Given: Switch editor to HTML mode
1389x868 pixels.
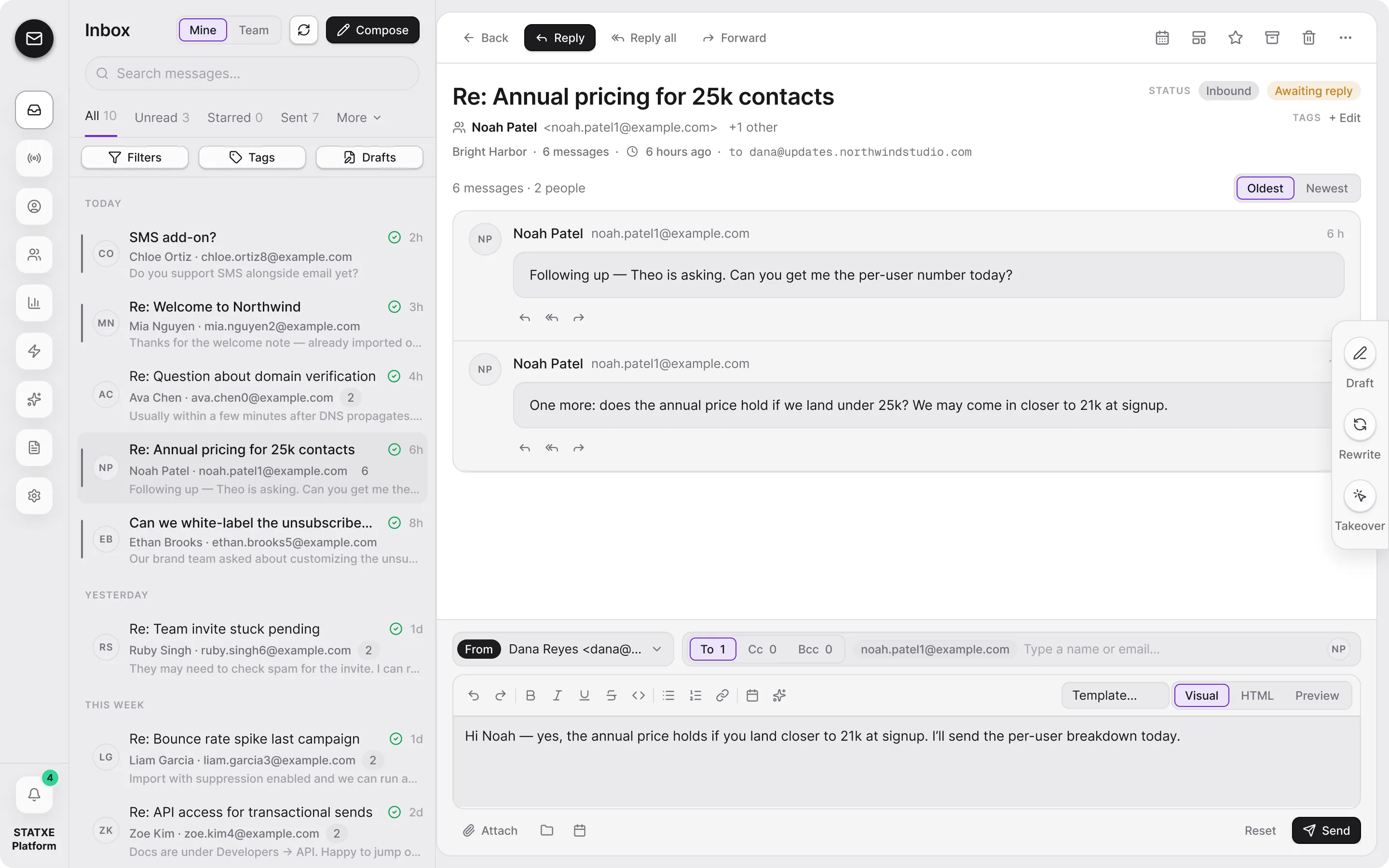Looking at the screenshot, I should click(x=1256, y=695).
